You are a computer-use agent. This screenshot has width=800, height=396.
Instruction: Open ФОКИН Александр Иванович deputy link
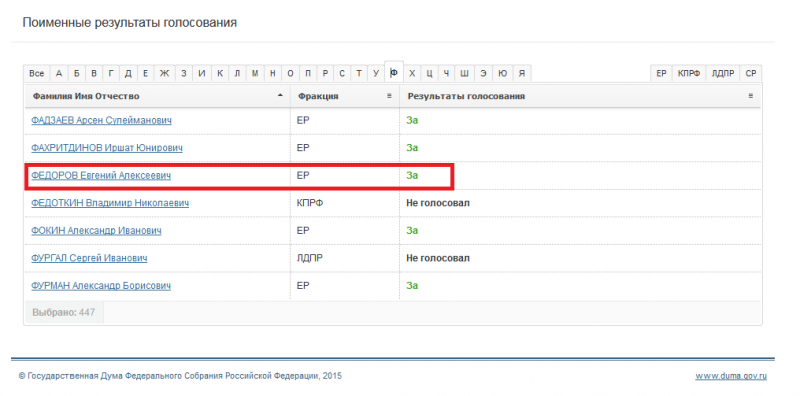pyautogui.click(x=96, y=231)
